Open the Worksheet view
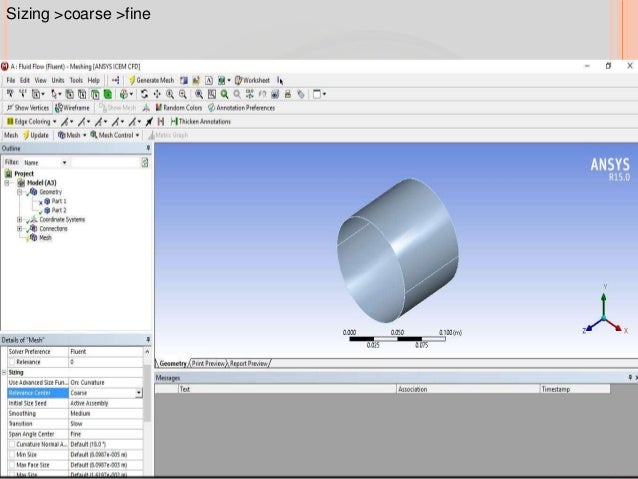This screenshot has height=479, width=638. tap(252, 80)
